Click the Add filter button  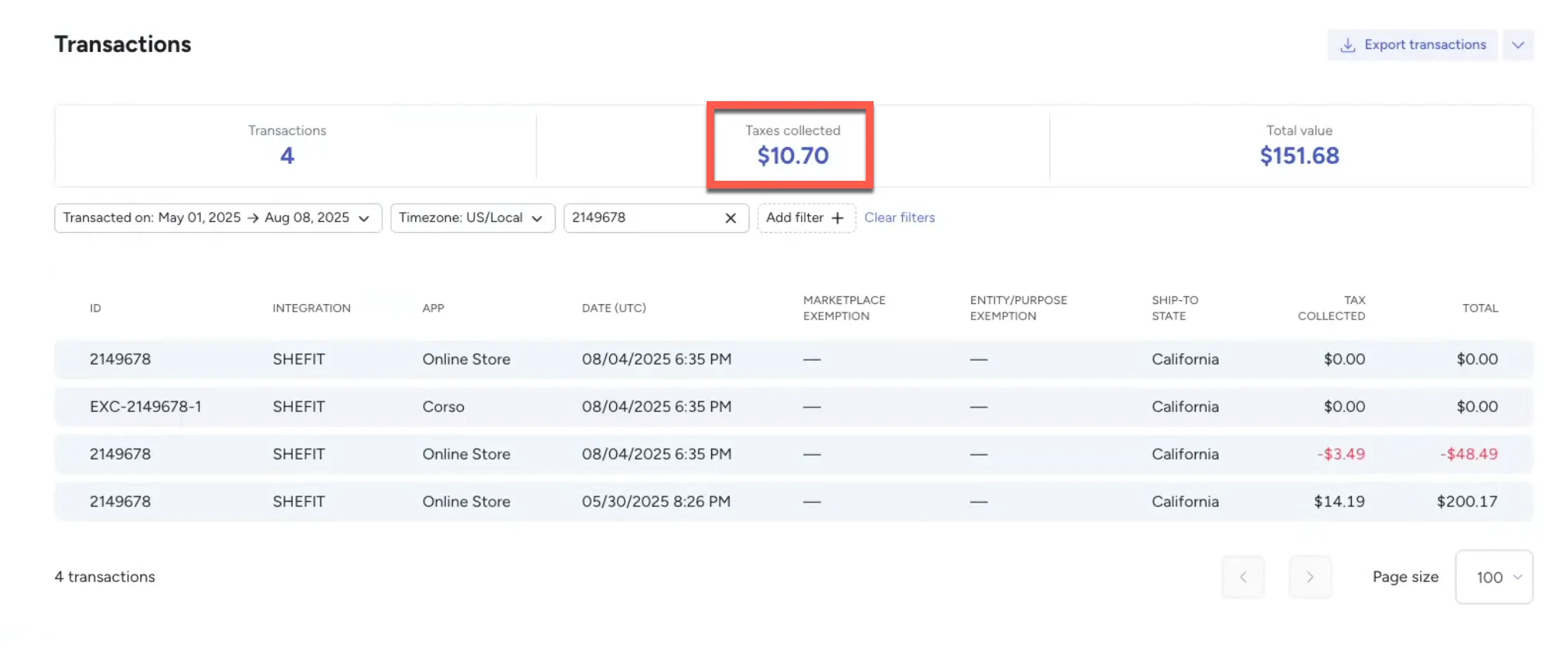point(805,218)
